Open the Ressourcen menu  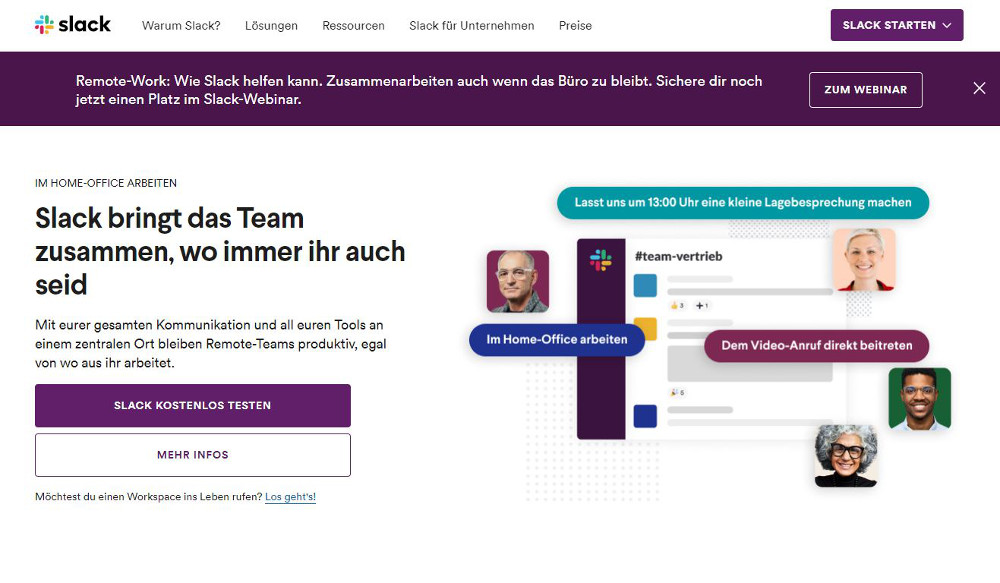coord(353,26)
